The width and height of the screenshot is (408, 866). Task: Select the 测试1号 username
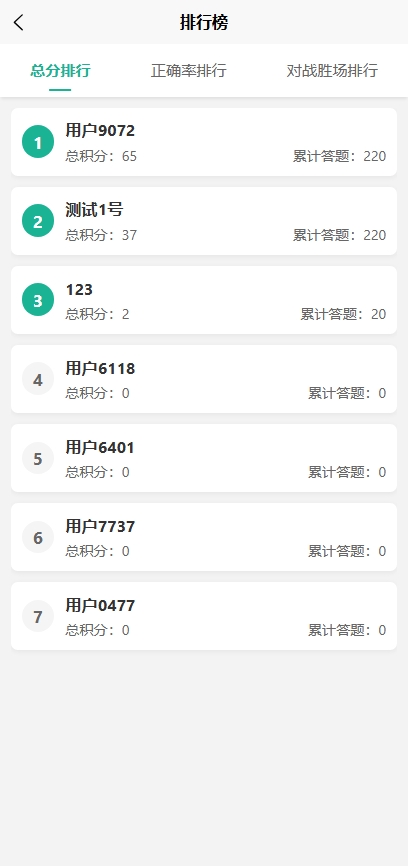(94, 210)
